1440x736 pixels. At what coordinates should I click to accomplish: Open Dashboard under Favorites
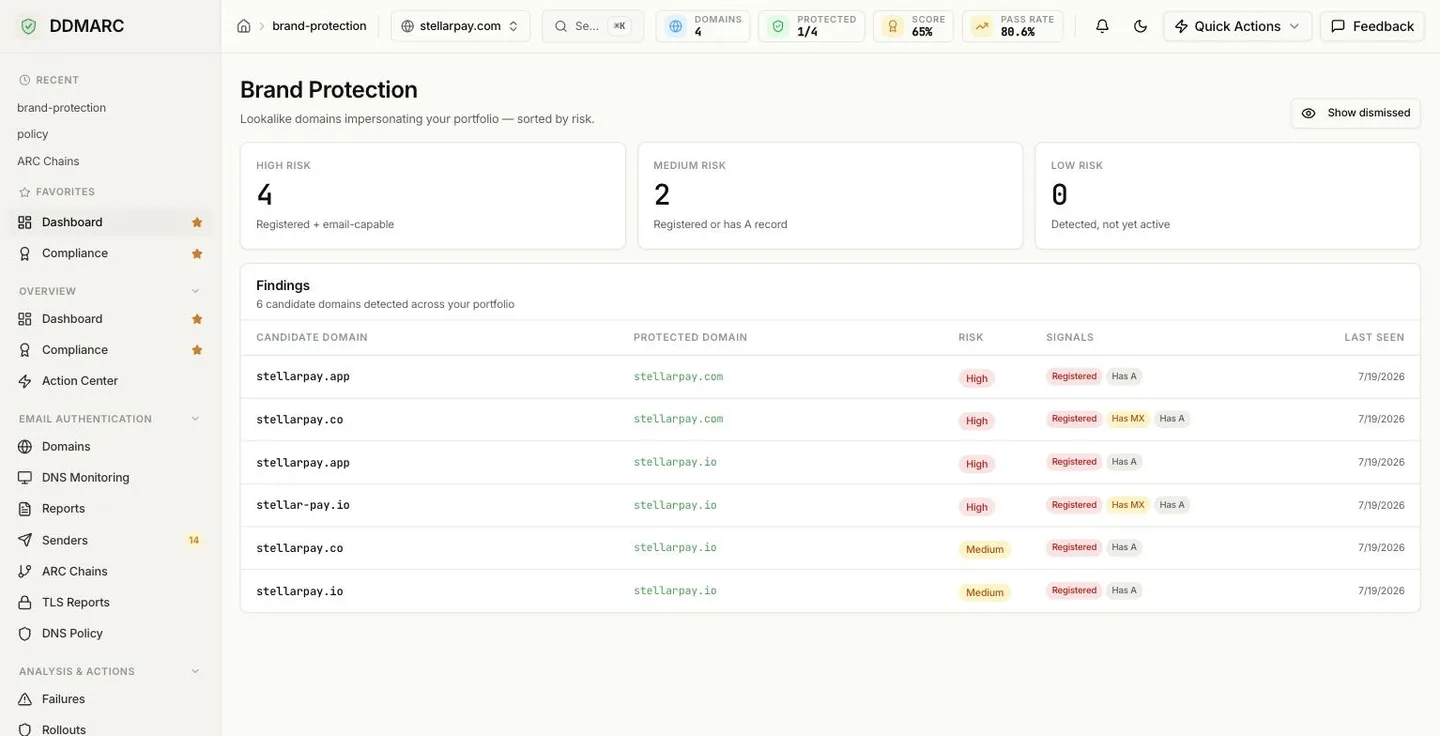110,222
